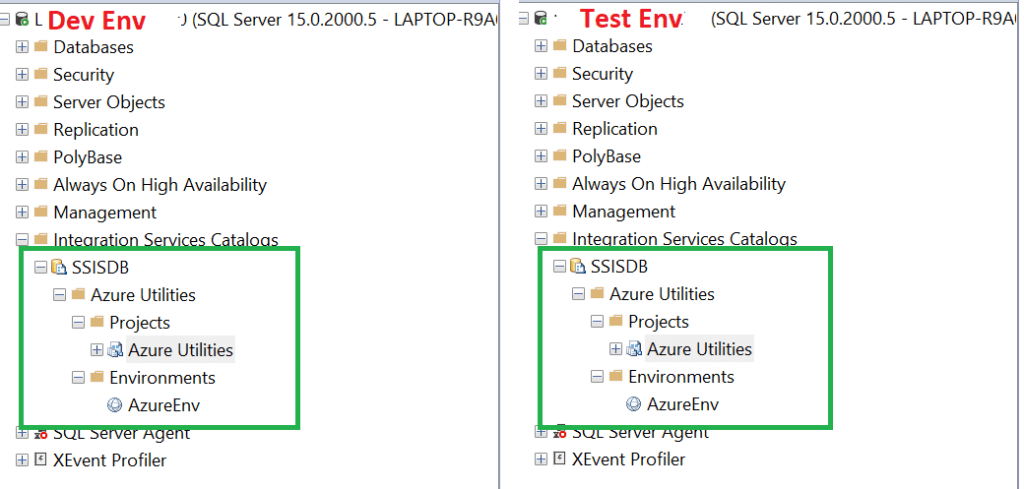Click the SQL Server Agent icon in Dev Env

[x=41, y=433]
